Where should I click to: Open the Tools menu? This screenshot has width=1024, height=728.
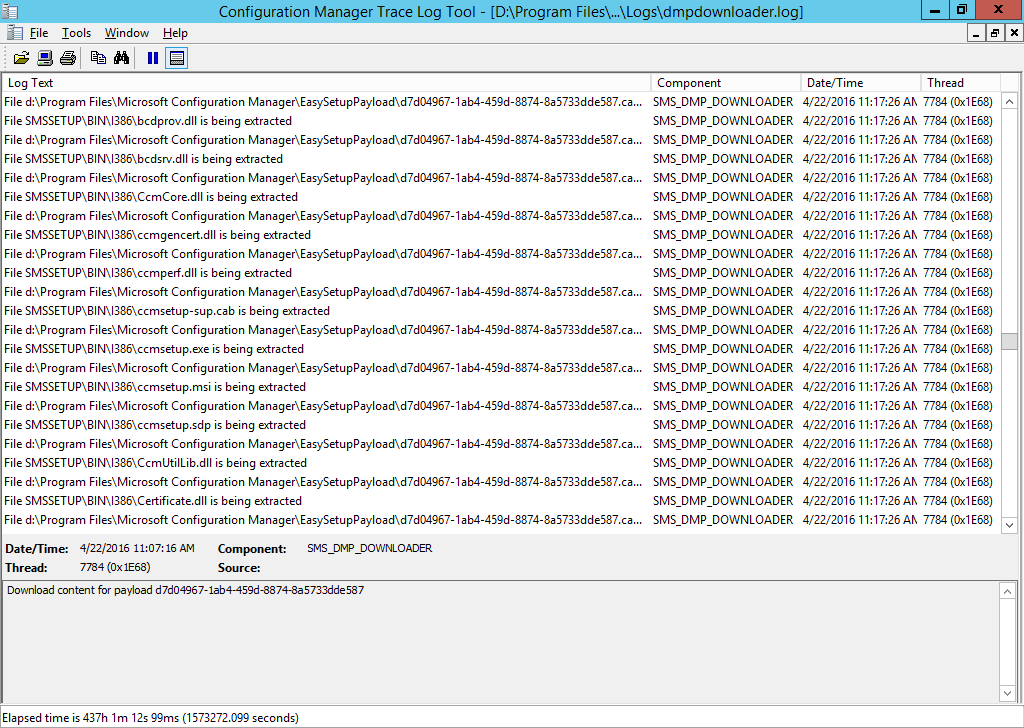[76, 33]
